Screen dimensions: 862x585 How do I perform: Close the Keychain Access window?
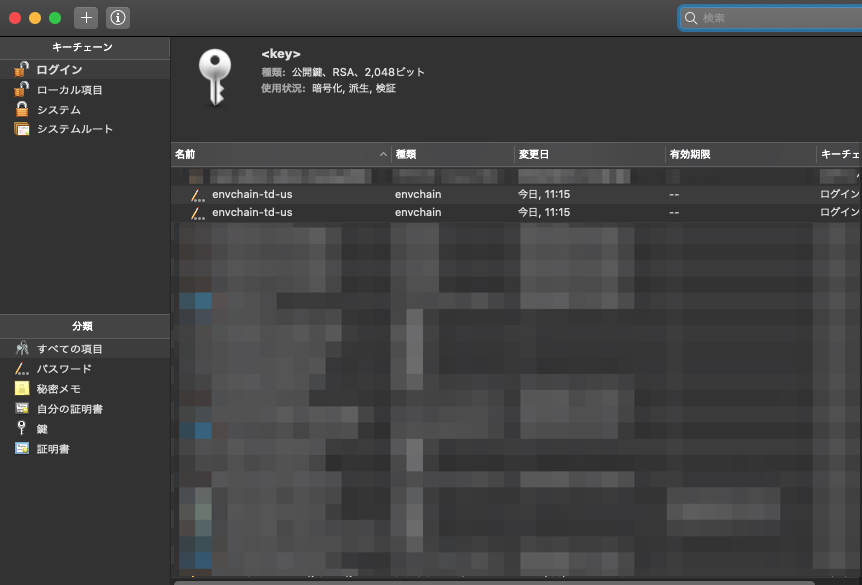pos(15,18)
